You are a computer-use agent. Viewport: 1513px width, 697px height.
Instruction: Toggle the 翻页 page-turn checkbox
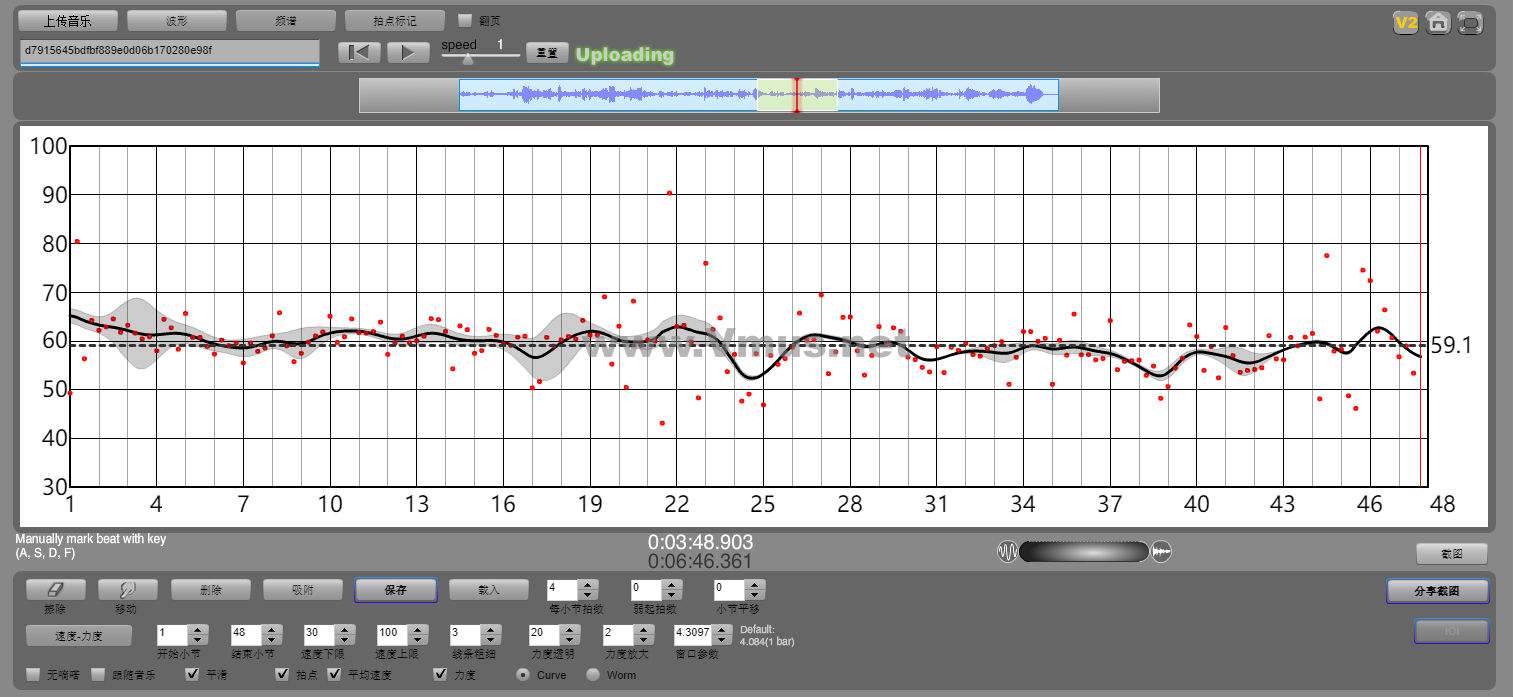464,20
